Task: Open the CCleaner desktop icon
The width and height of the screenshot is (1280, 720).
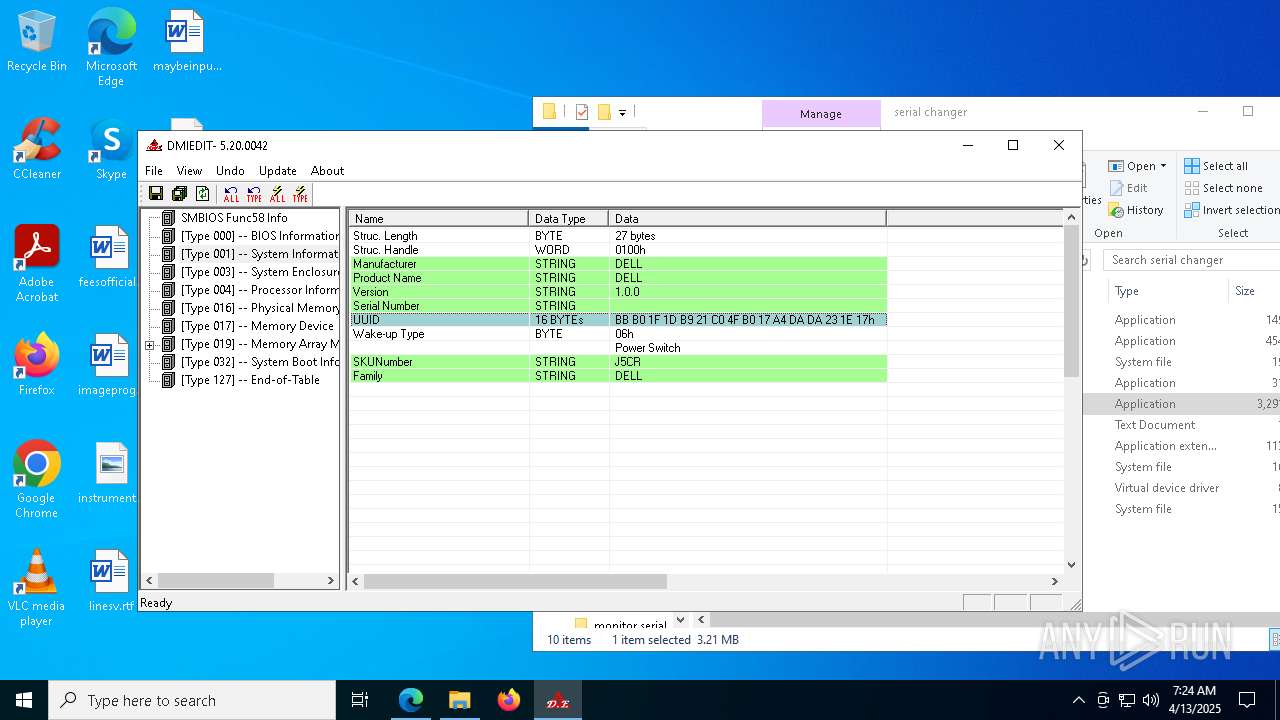Action: [37, 150]
